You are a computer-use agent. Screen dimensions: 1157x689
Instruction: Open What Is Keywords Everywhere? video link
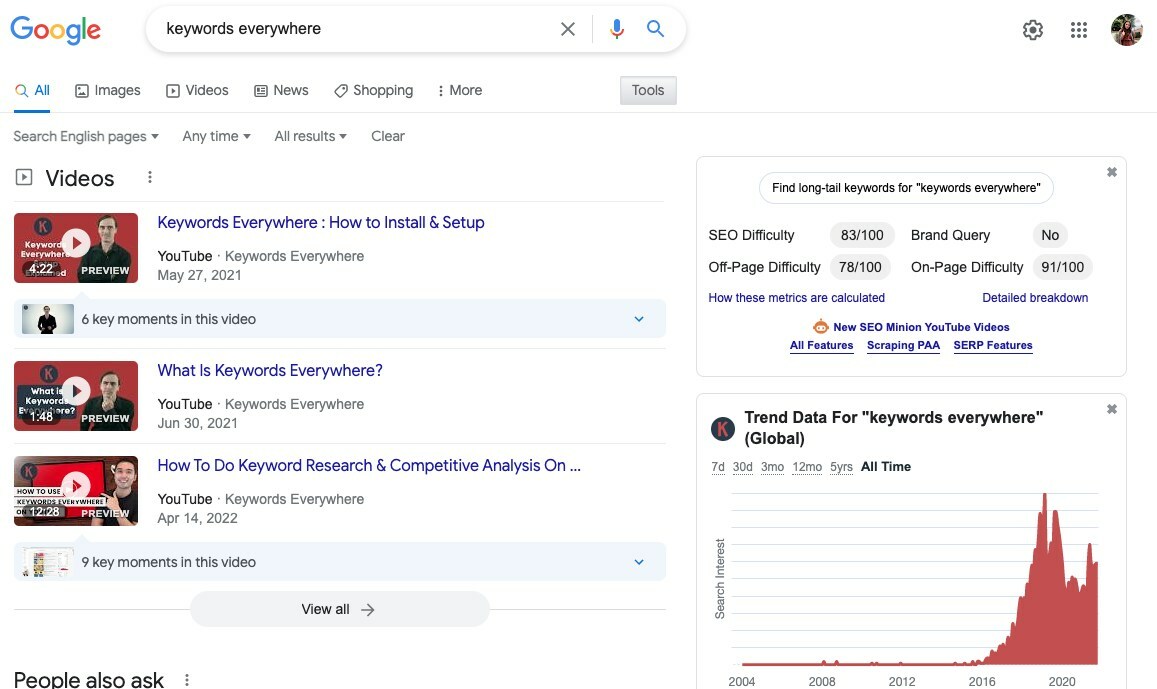point(270,370)
